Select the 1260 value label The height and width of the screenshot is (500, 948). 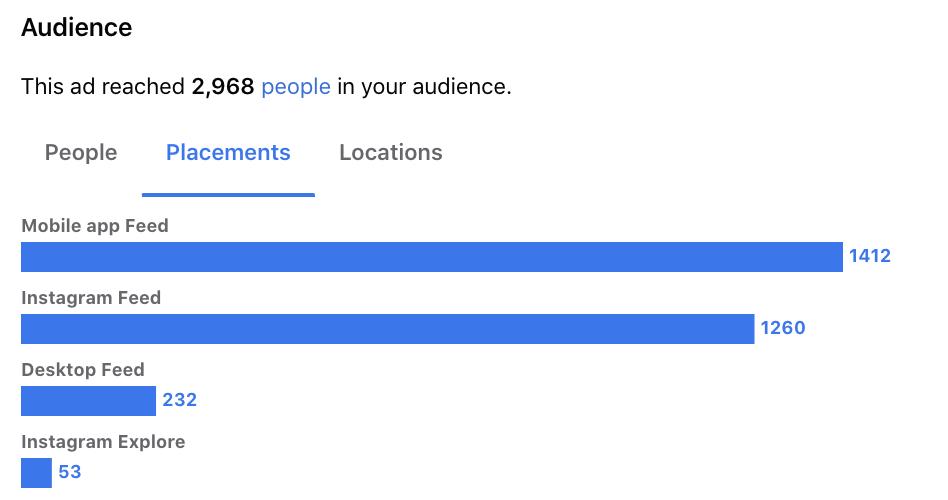point(782,328)
